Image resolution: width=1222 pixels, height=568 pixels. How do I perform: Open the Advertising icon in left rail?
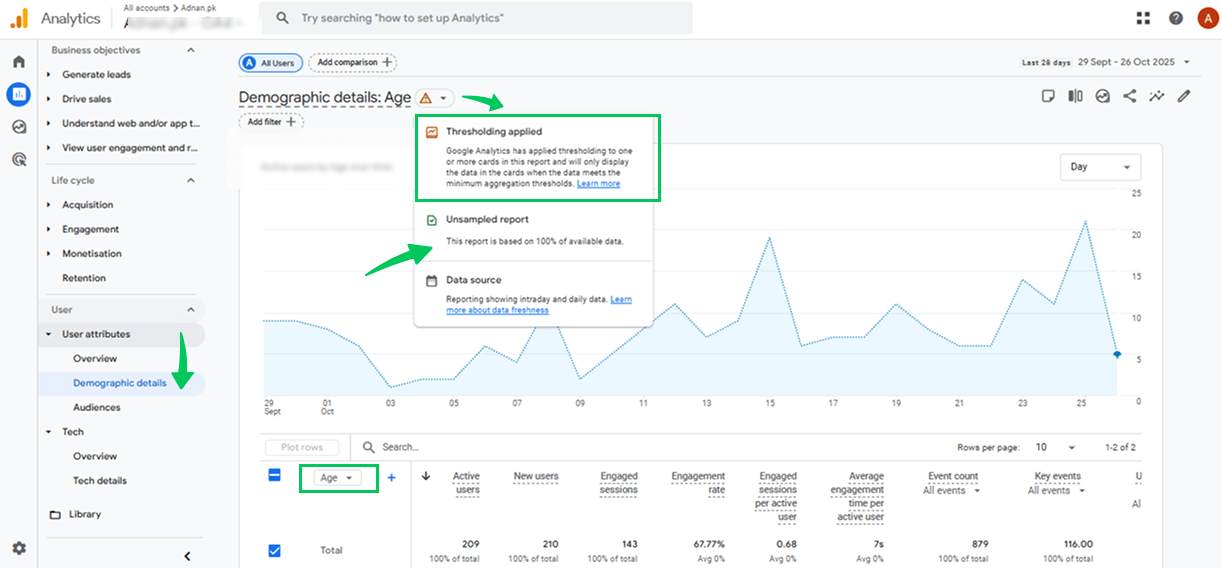coord(18,159)
